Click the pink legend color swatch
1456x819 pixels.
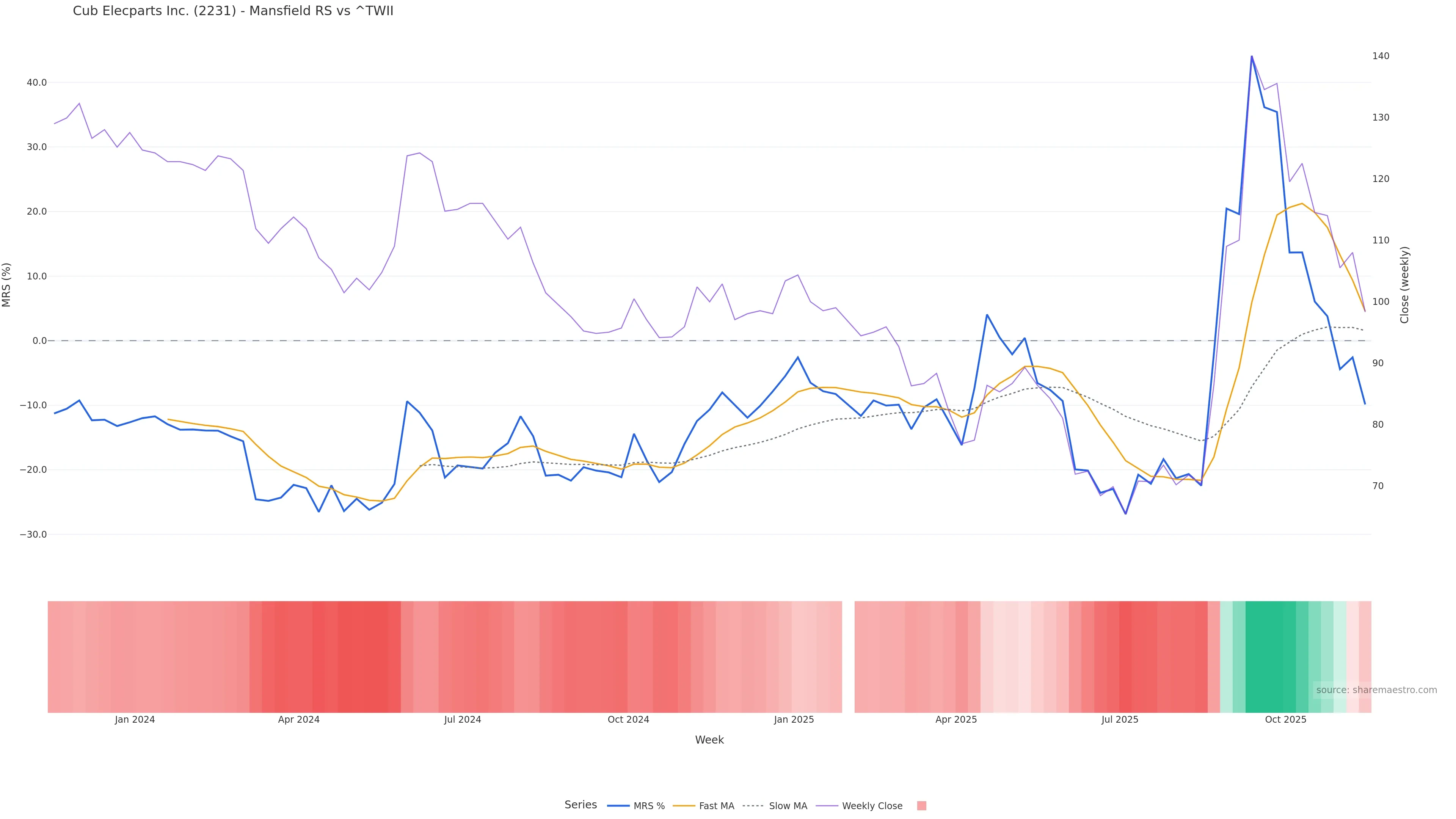coord(921,806)
